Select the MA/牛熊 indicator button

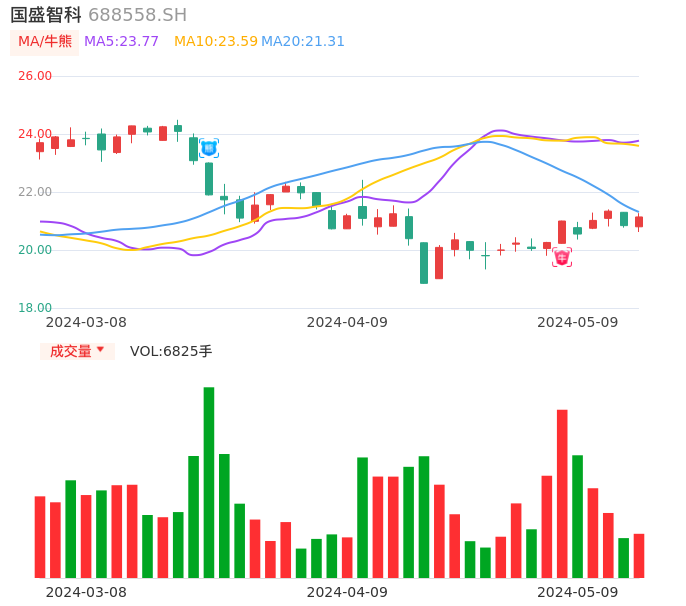pyautogui.click(x=45, y=42)
